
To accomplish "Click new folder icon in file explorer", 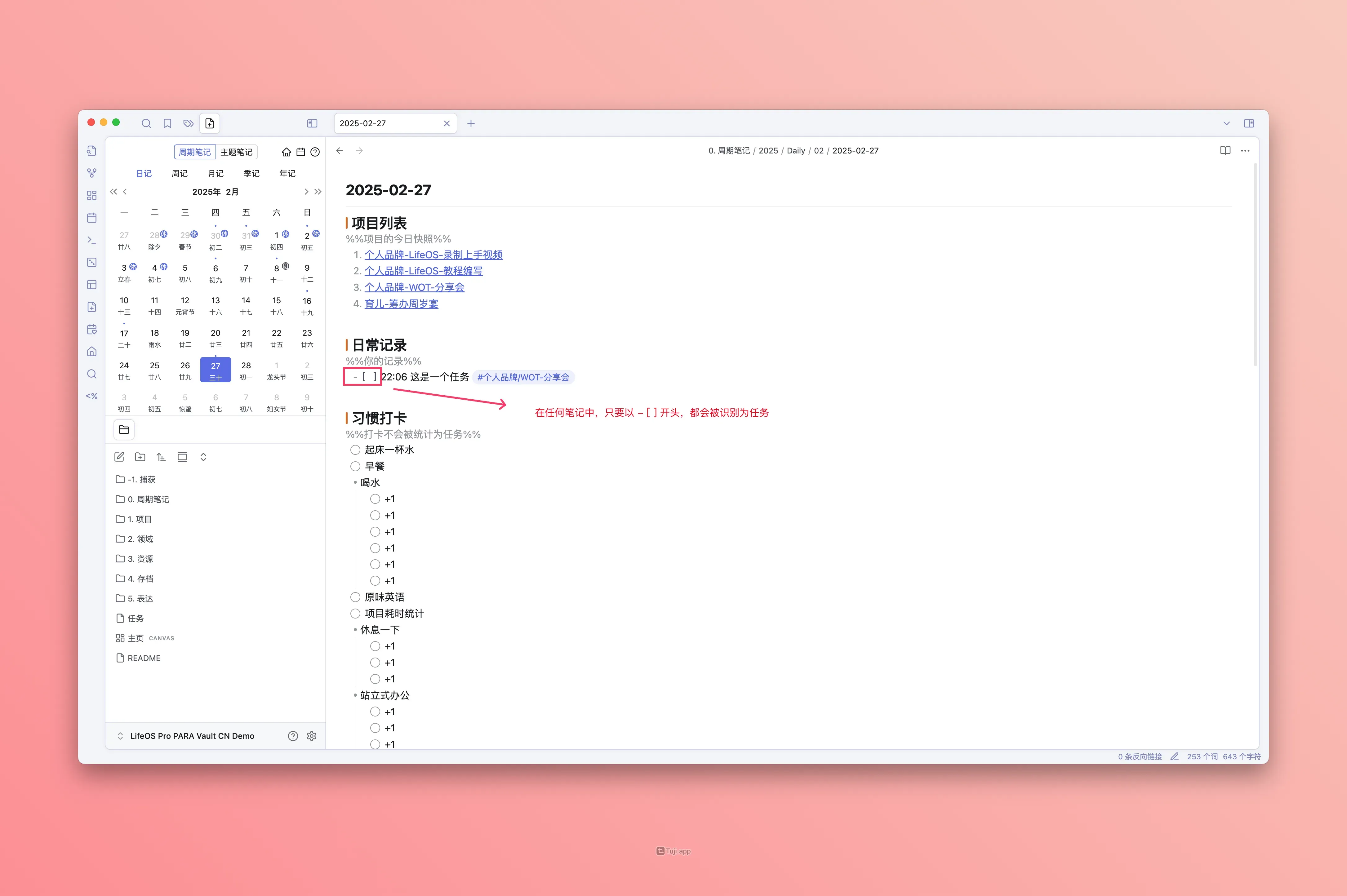I will (x=140, y=457).
